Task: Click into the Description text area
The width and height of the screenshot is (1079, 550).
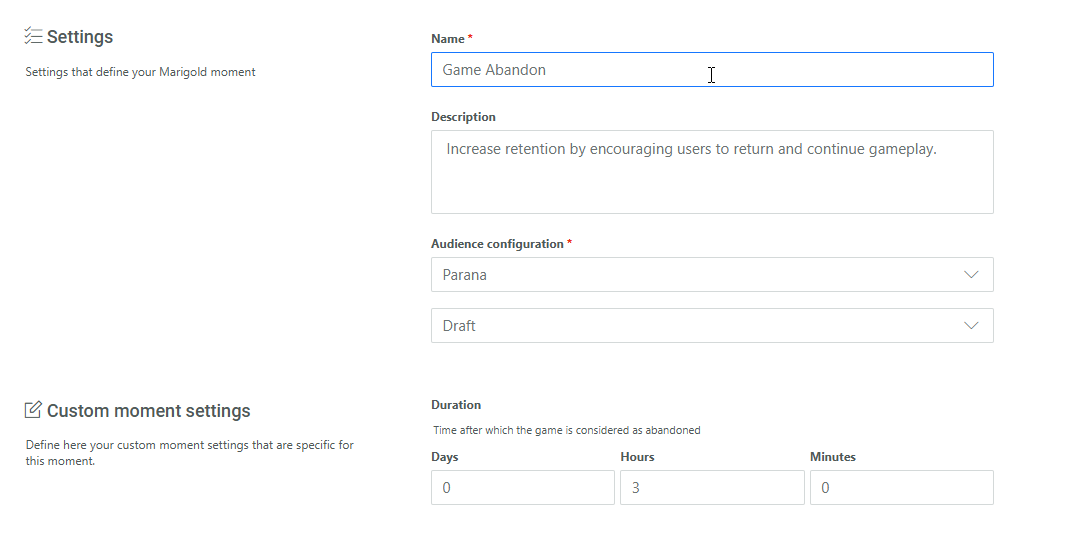Action: click(x=711, y=172)
